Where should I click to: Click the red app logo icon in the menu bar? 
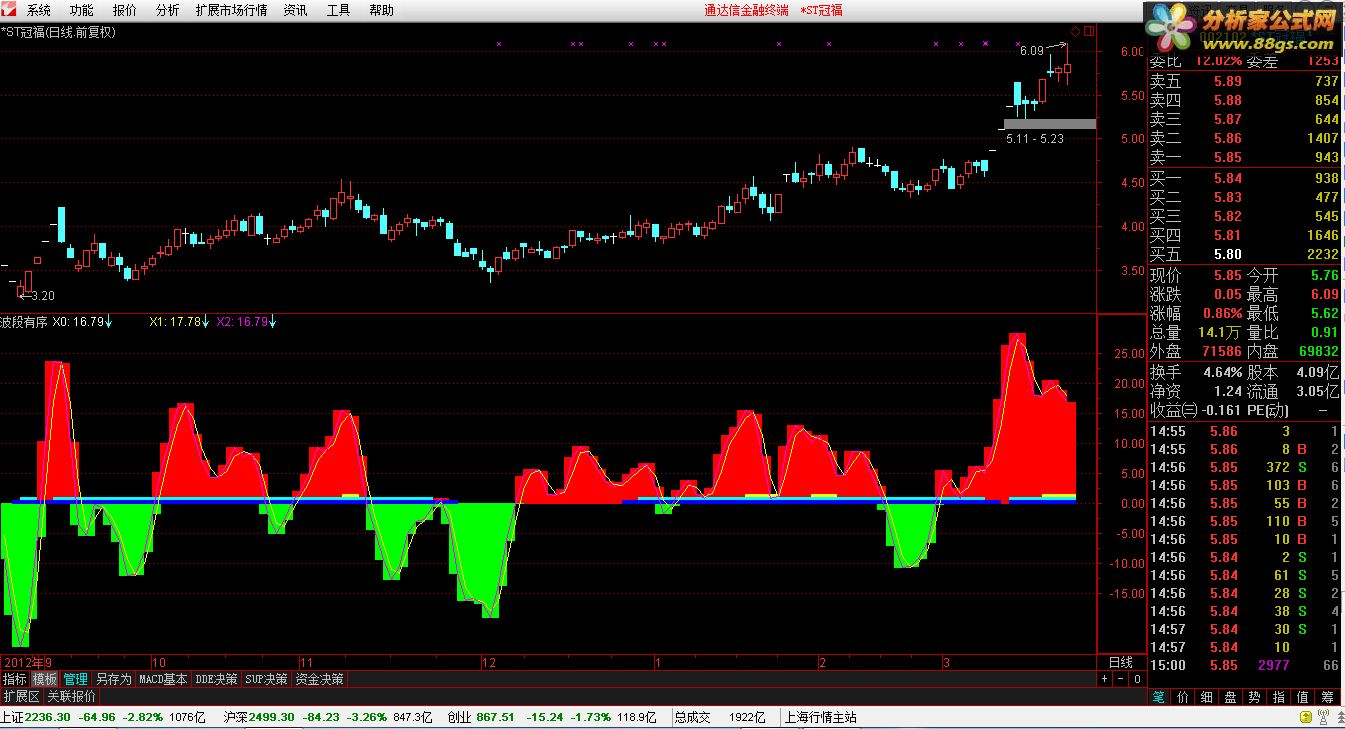(x=9, y=10)
